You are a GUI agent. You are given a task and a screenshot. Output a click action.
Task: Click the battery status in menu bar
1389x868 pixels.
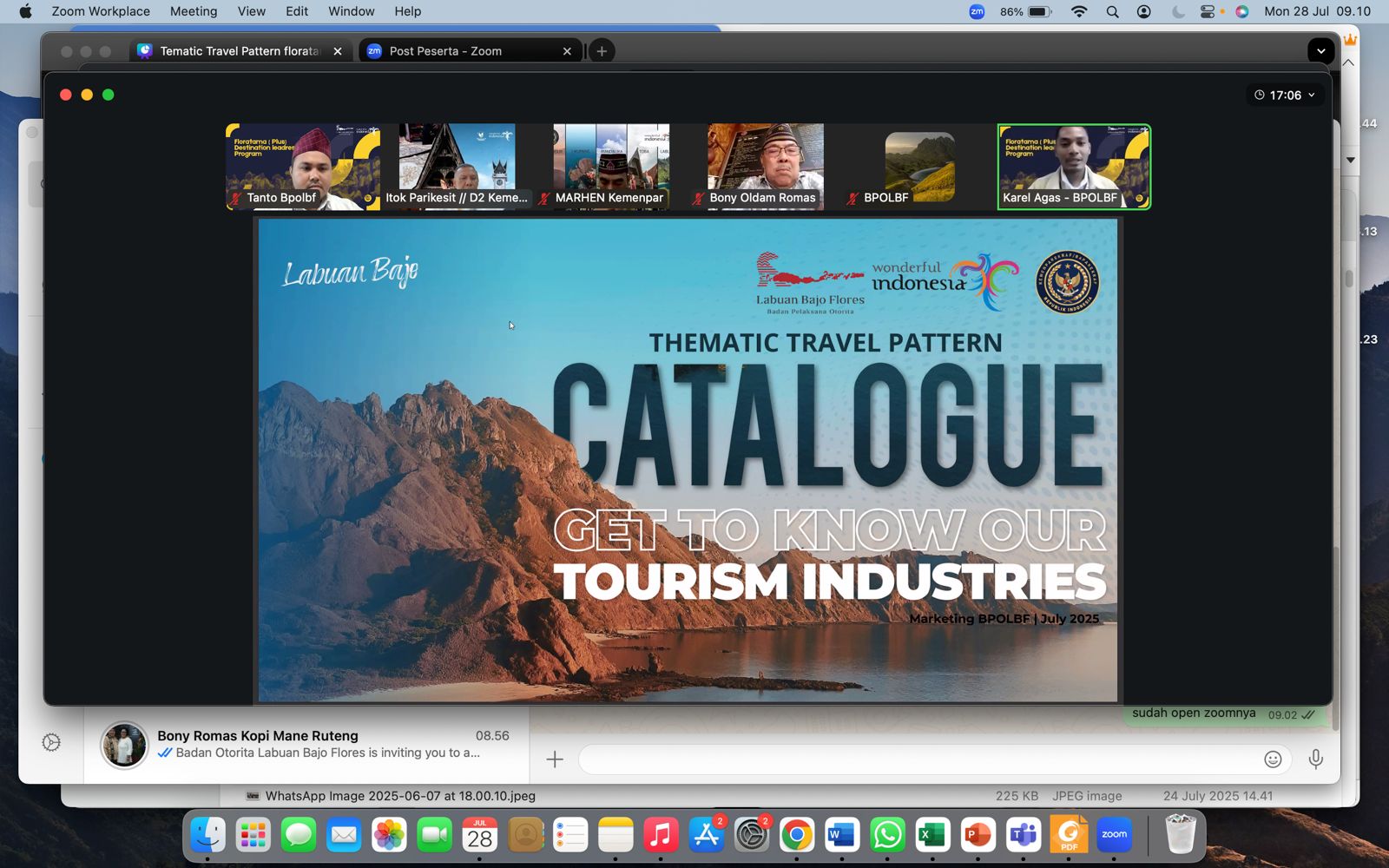(x=1025, y=11)
